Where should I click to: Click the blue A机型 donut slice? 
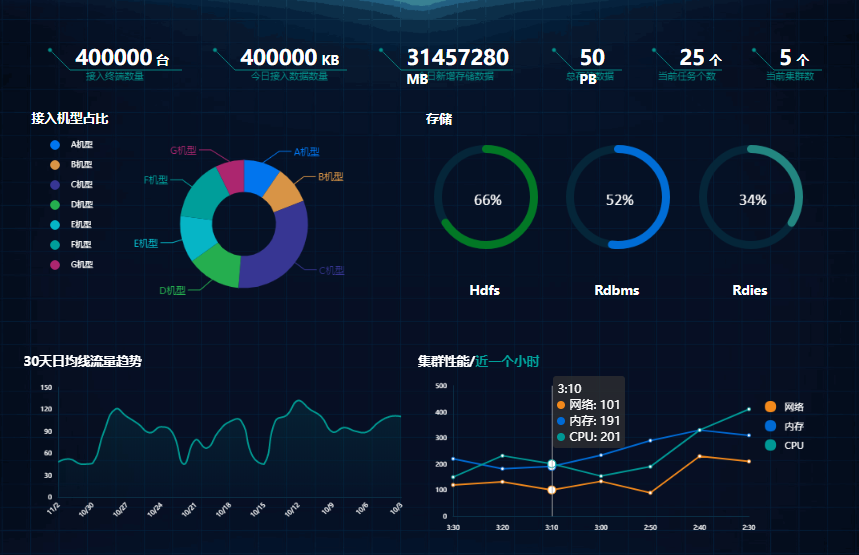[x=259, y=176]
